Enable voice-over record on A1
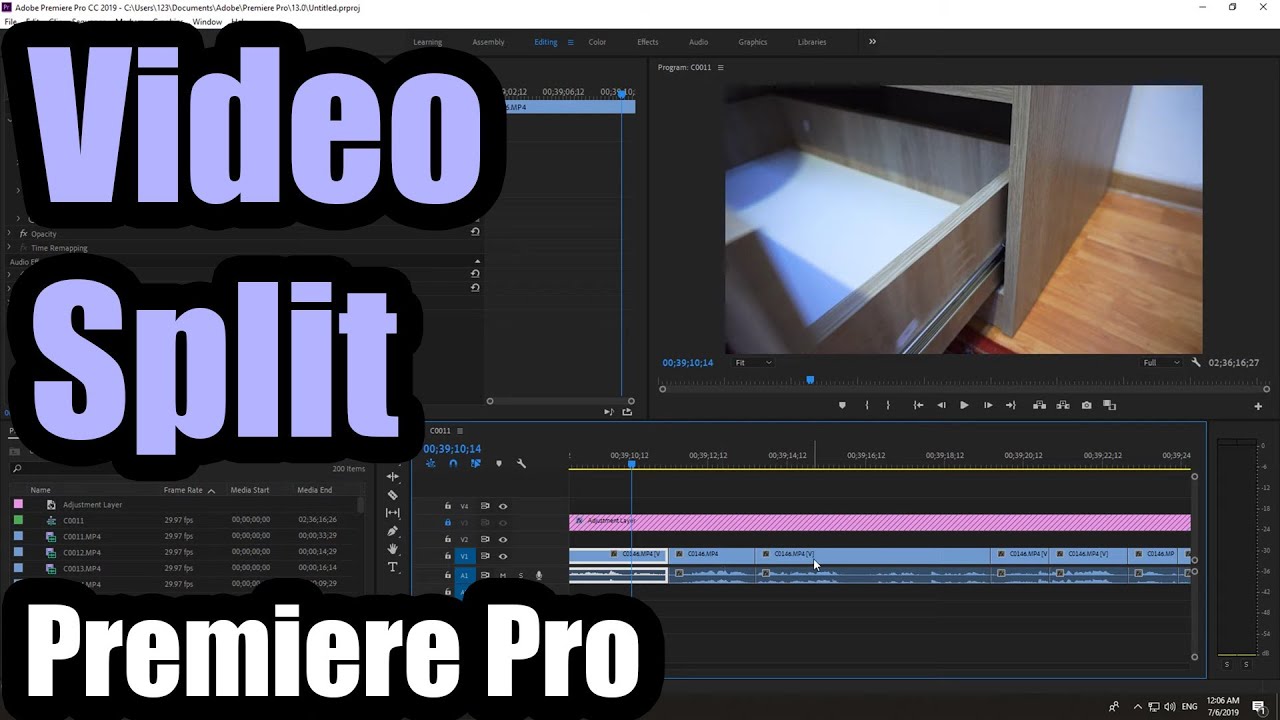Viewport: 1280px width, 720px height. (x=539, y=575)
